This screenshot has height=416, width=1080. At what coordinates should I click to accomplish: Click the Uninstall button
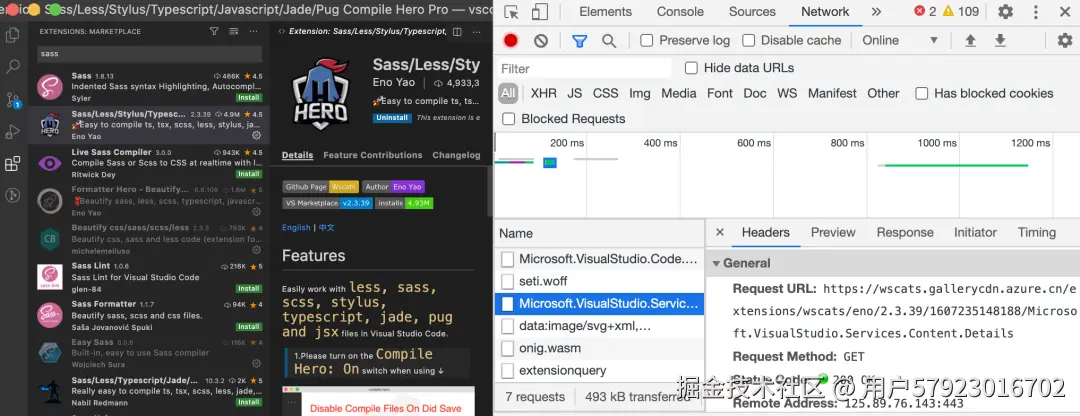click(392, 118)
